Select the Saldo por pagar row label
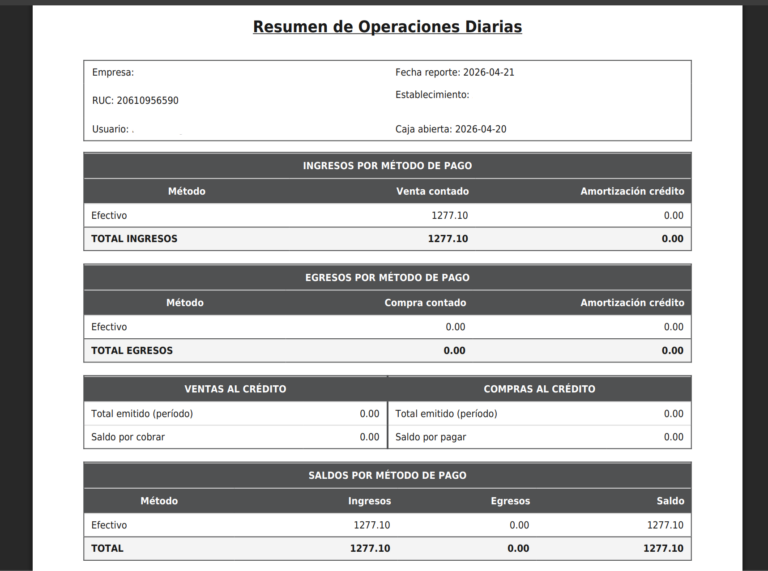This screenshot has height=571, width=768. [x=430, y=437]
